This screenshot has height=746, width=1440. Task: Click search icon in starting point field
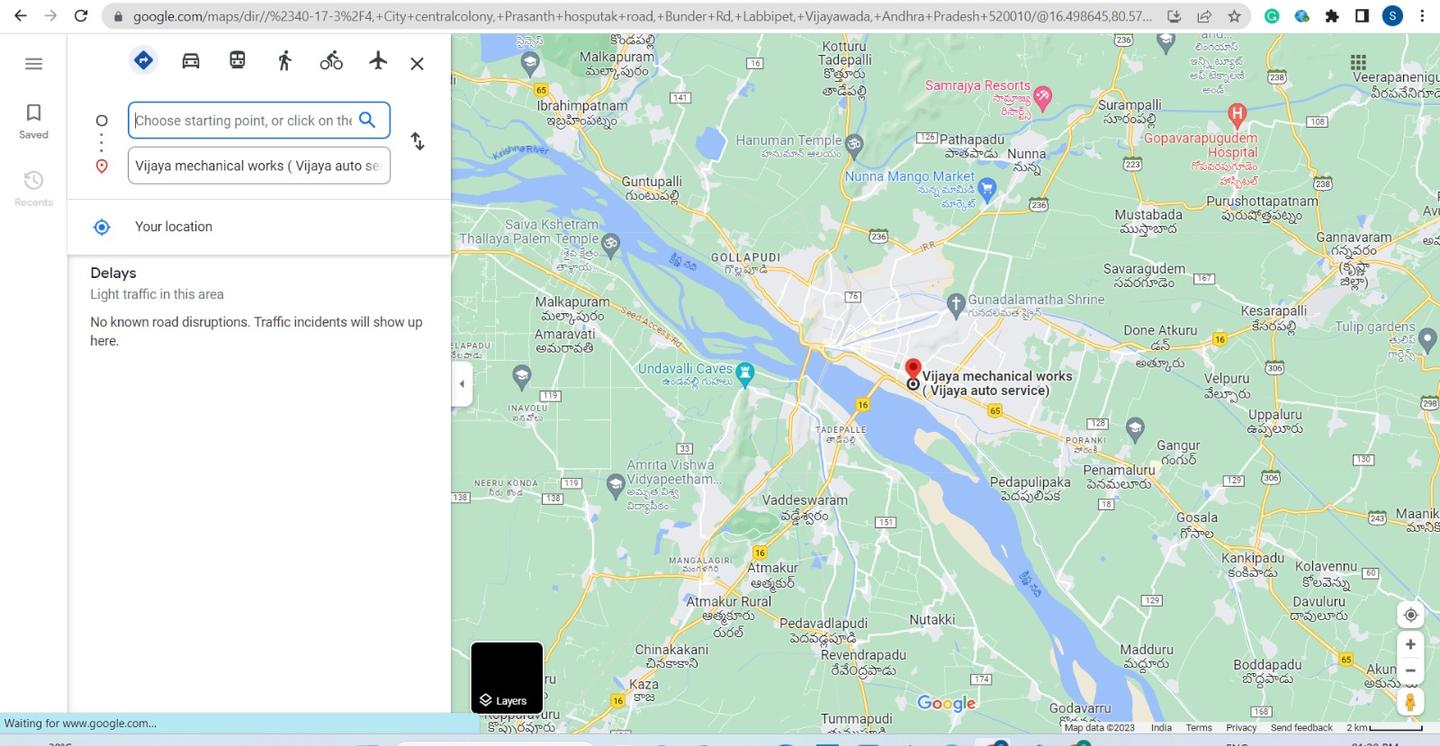(367, 120)
